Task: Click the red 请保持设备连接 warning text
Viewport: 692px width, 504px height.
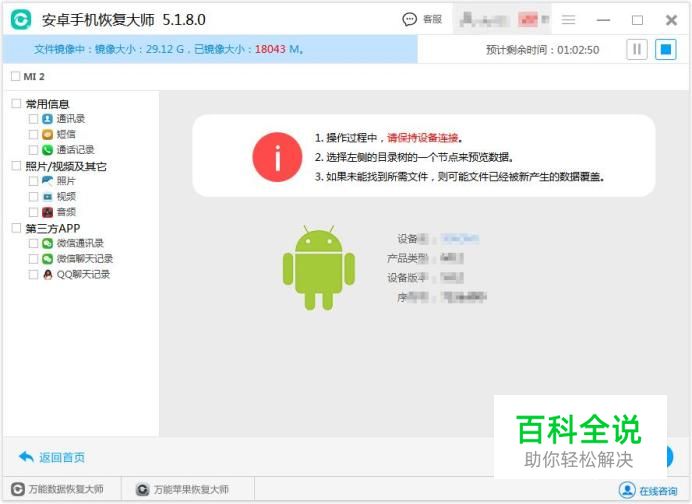Action: 423,138
